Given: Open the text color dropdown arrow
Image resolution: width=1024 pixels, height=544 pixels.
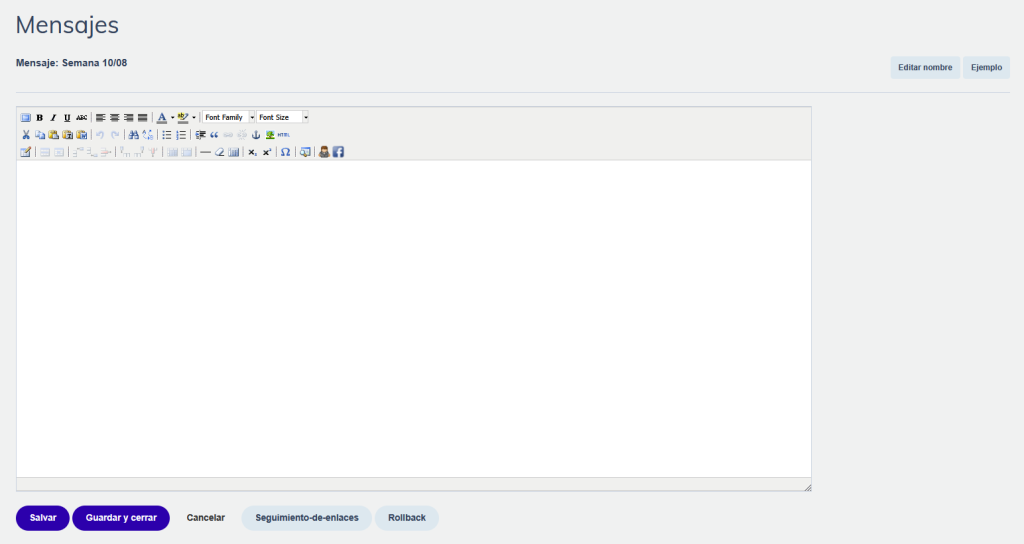Looking at the screenshot, I should [x=172, y=118].
